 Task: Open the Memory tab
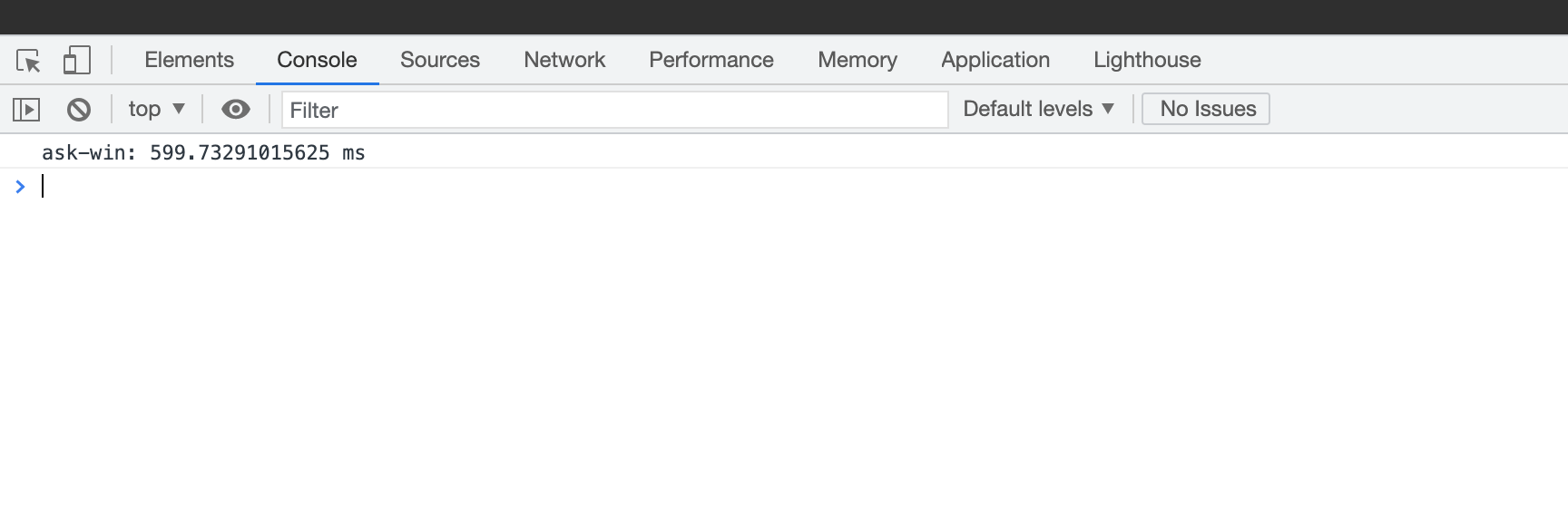coord(857,61)
